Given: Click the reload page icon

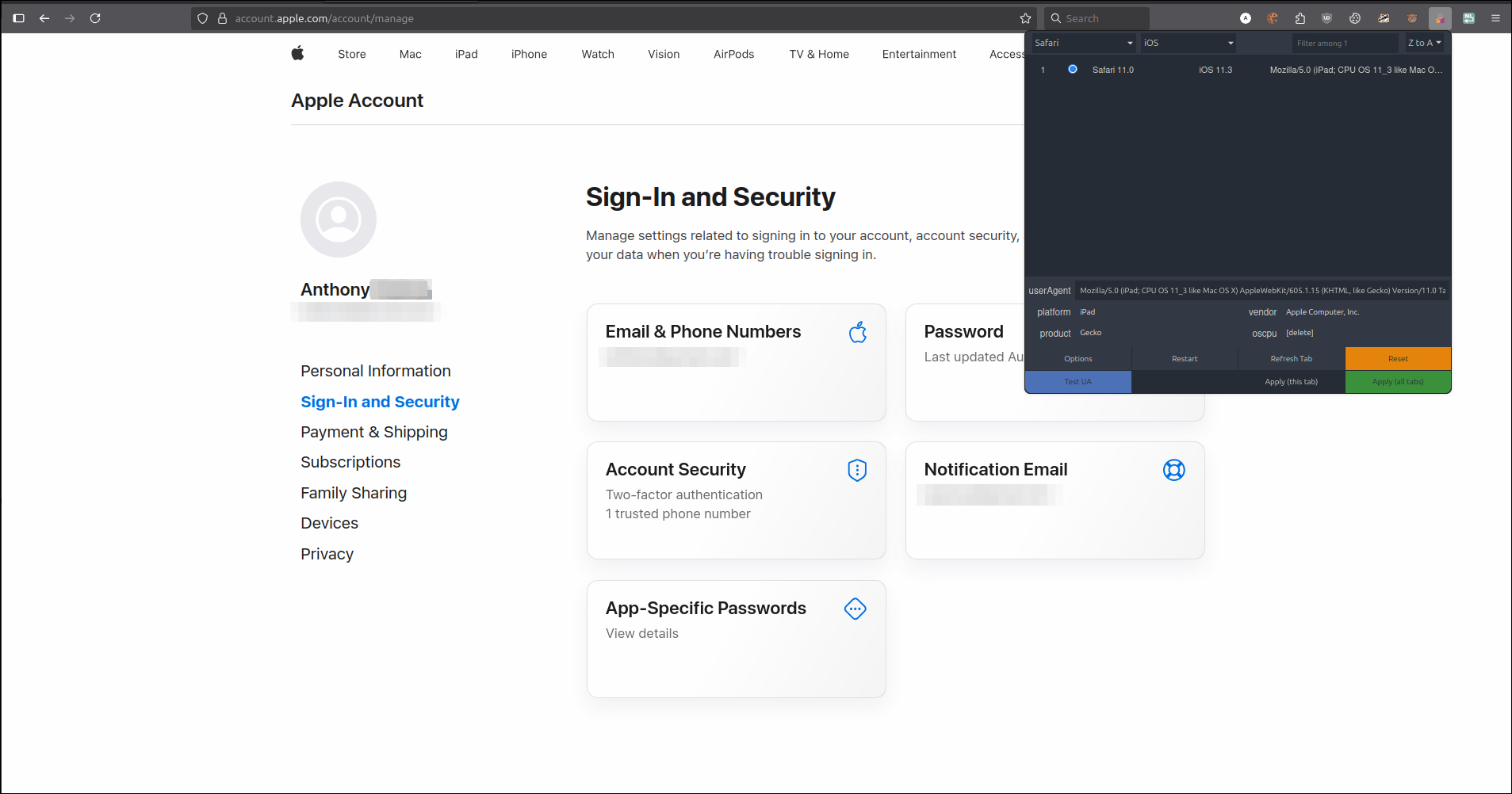Looking at the screenshot, I should pyautogui.click(x=95, y=18).
